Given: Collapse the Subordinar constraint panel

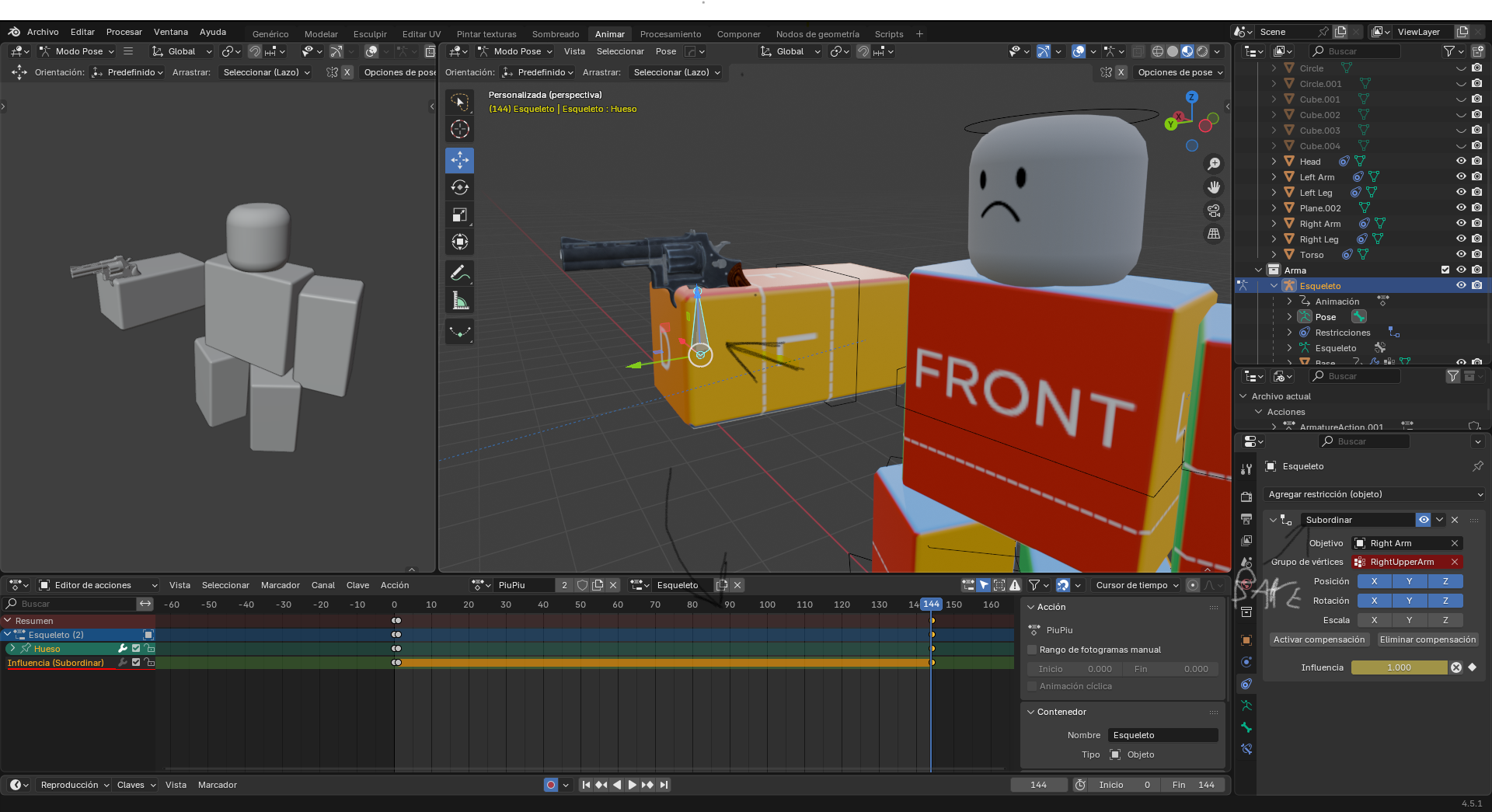Looking at the screenshot, I should [1273, 520].
